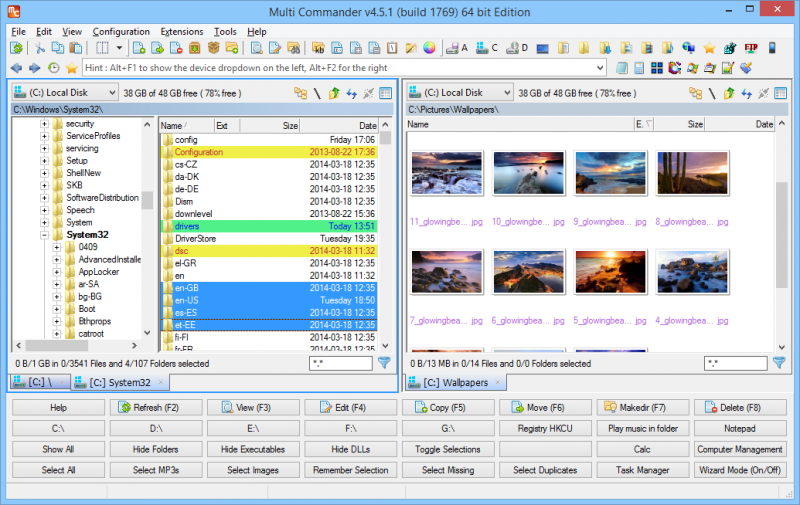Image resolution: width=800 pixels, height=505 pixels.
Task: Click the refresh icon in the main toolbar
Action: point(16,48)
